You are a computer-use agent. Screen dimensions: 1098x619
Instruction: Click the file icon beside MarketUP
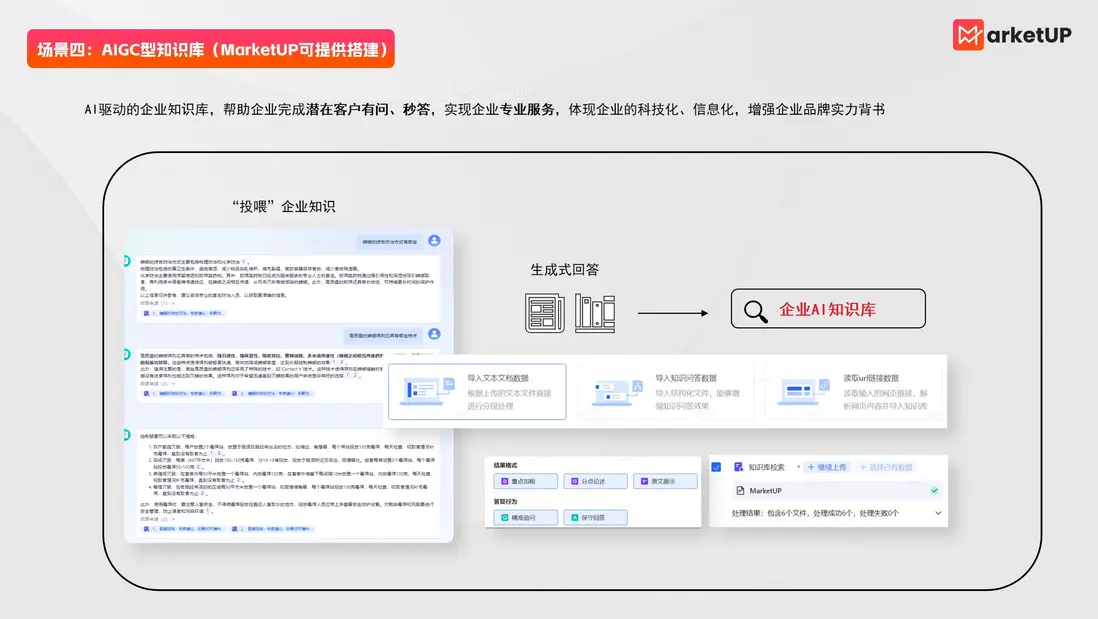click(x=740, y=491)
